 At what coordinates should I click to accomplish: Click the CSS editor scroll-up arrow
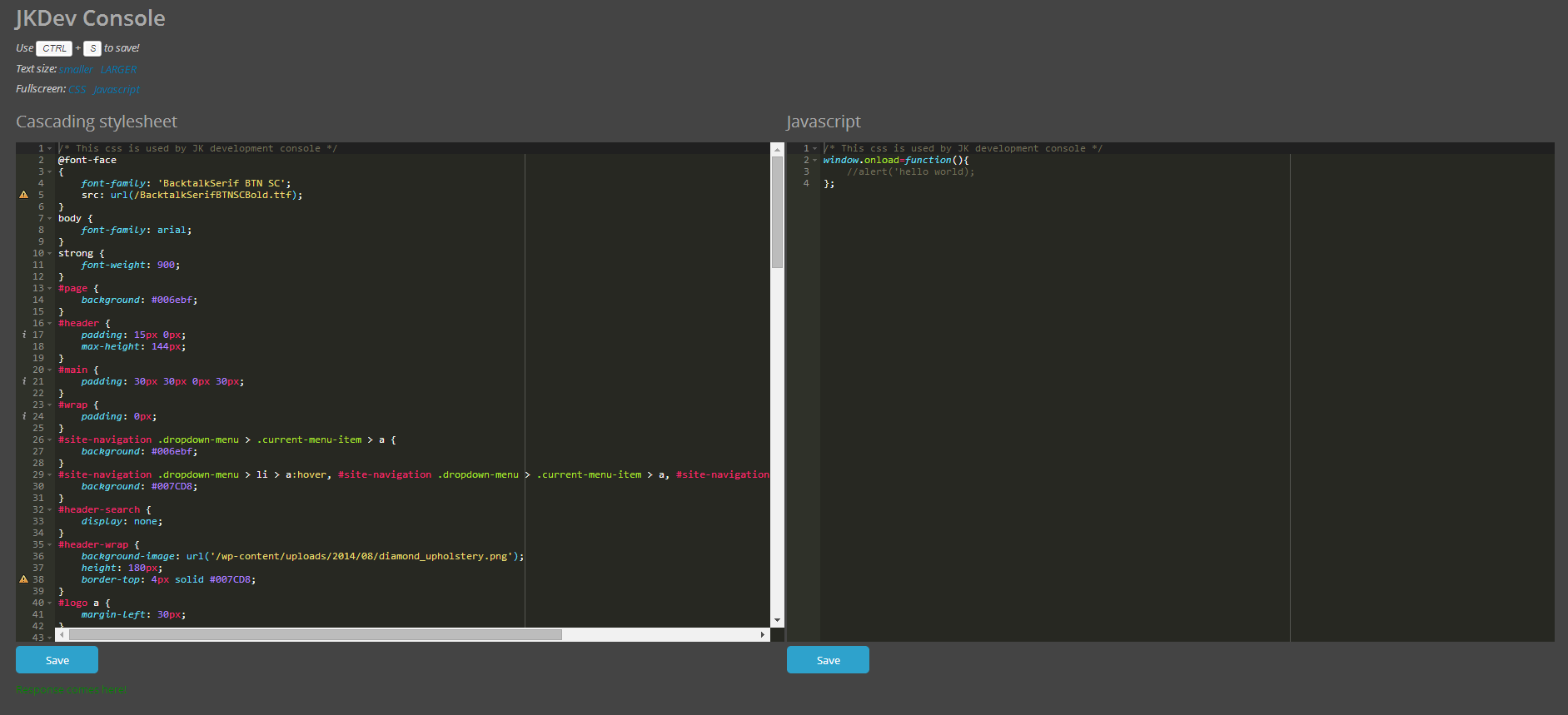click(777, 150)
